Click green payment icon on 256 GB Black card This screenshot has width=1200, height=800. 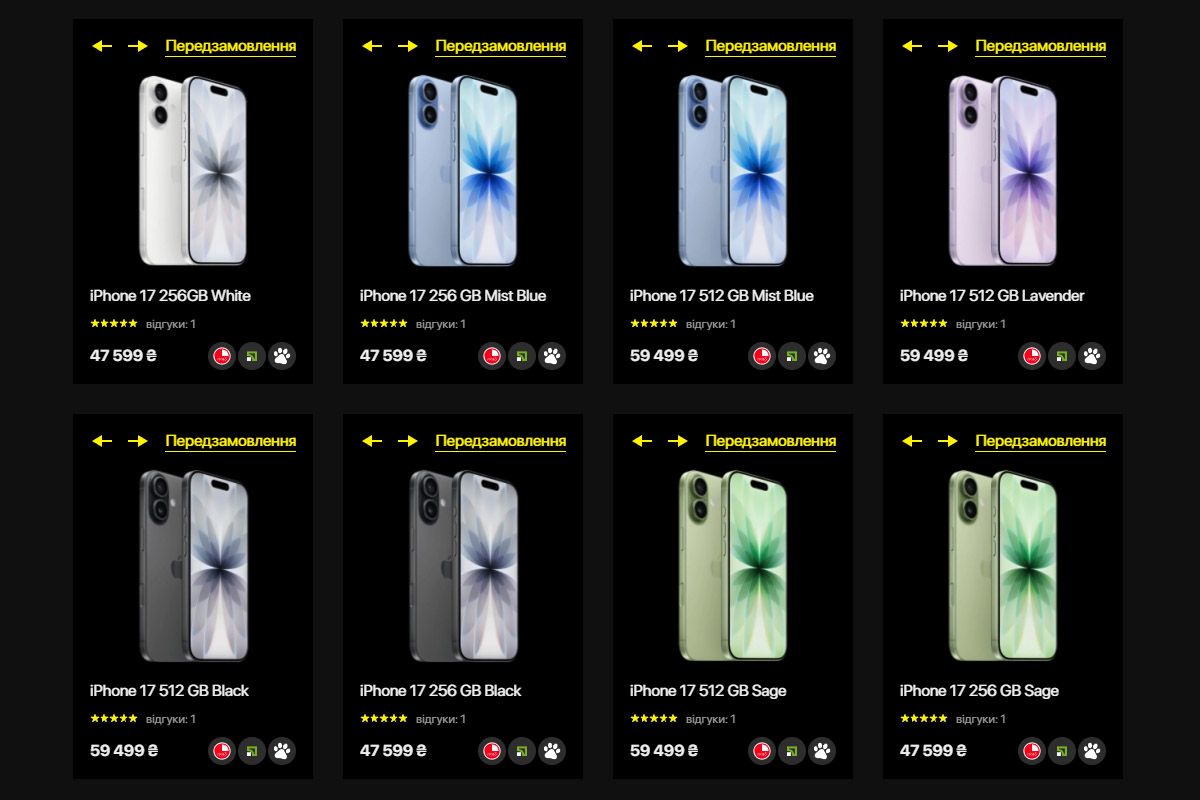[x=522, y=751]
